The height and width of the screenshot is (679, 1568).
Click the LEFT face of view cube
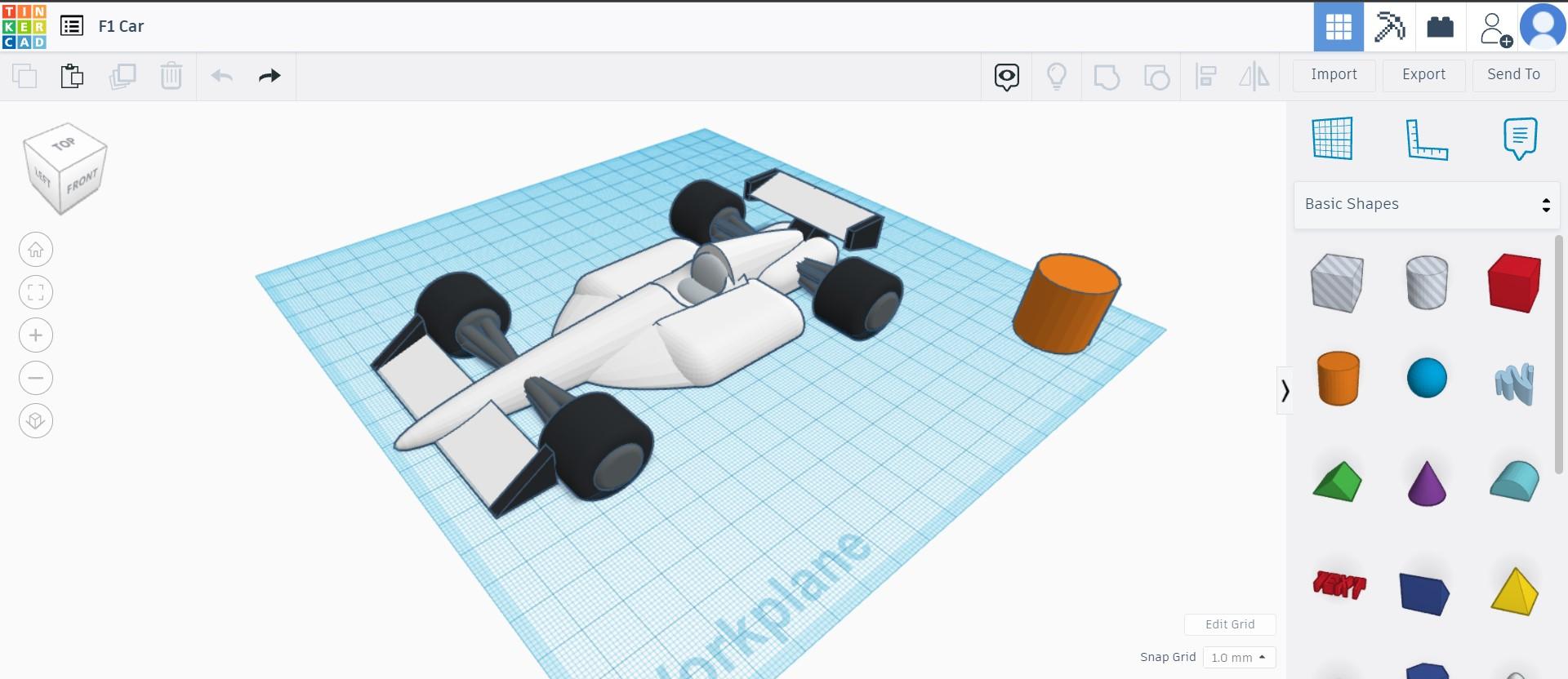coord(42,176)
